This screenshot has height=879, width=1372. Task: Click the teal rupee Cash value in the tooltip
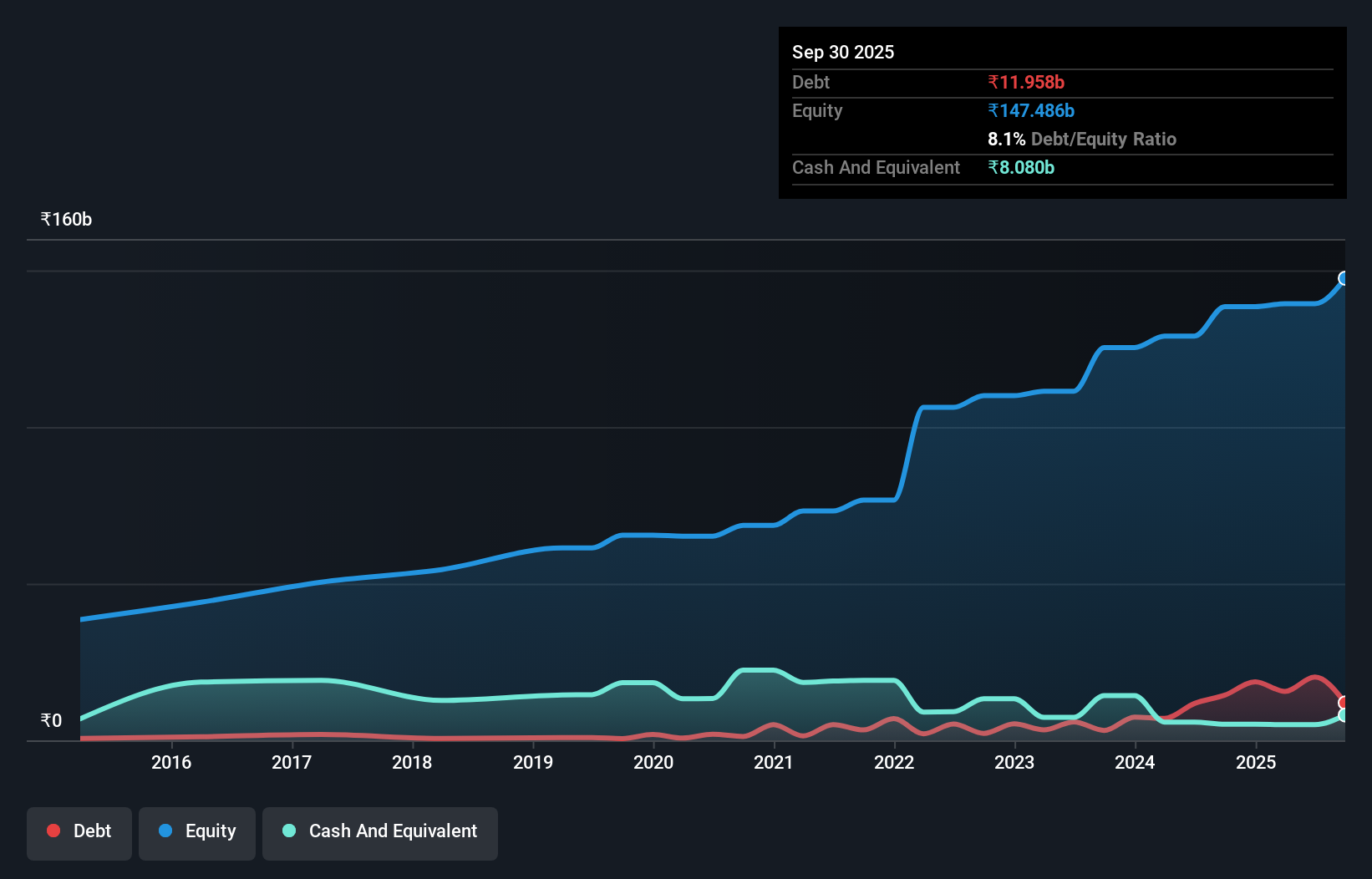click(x=1023, y=167)
